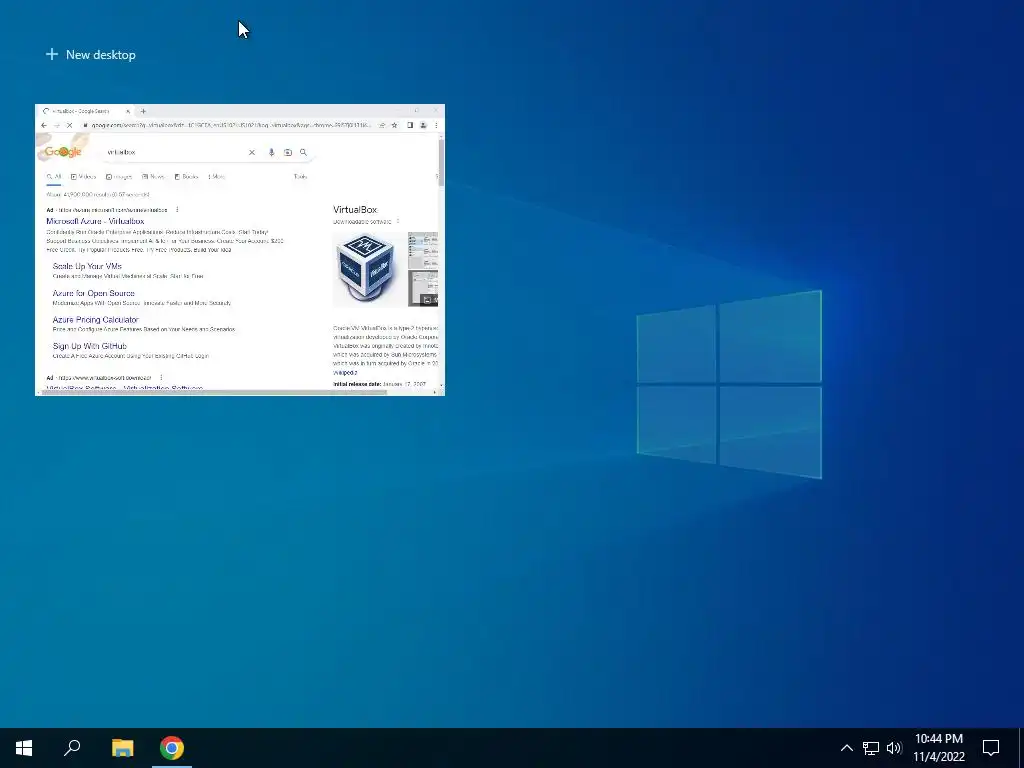Click Chrome's back arrow in the window preview
The width and height of the screenshot is (1024, 768).
(44, 125)
